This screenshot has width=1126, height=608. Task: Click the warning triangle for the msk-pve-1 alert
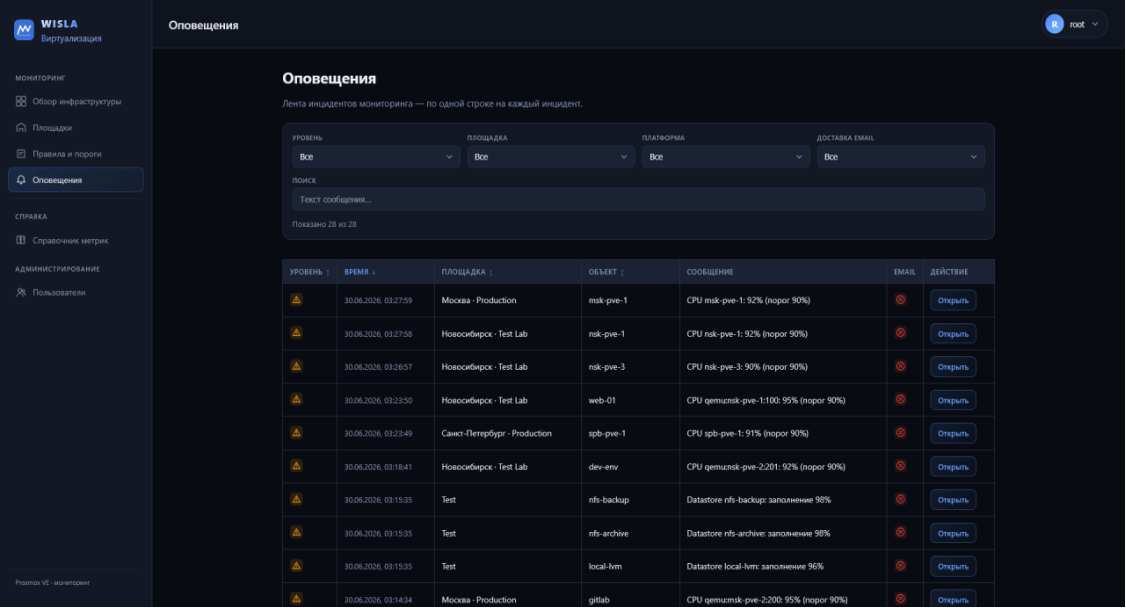pyautogui.click(x=296, y=300)
